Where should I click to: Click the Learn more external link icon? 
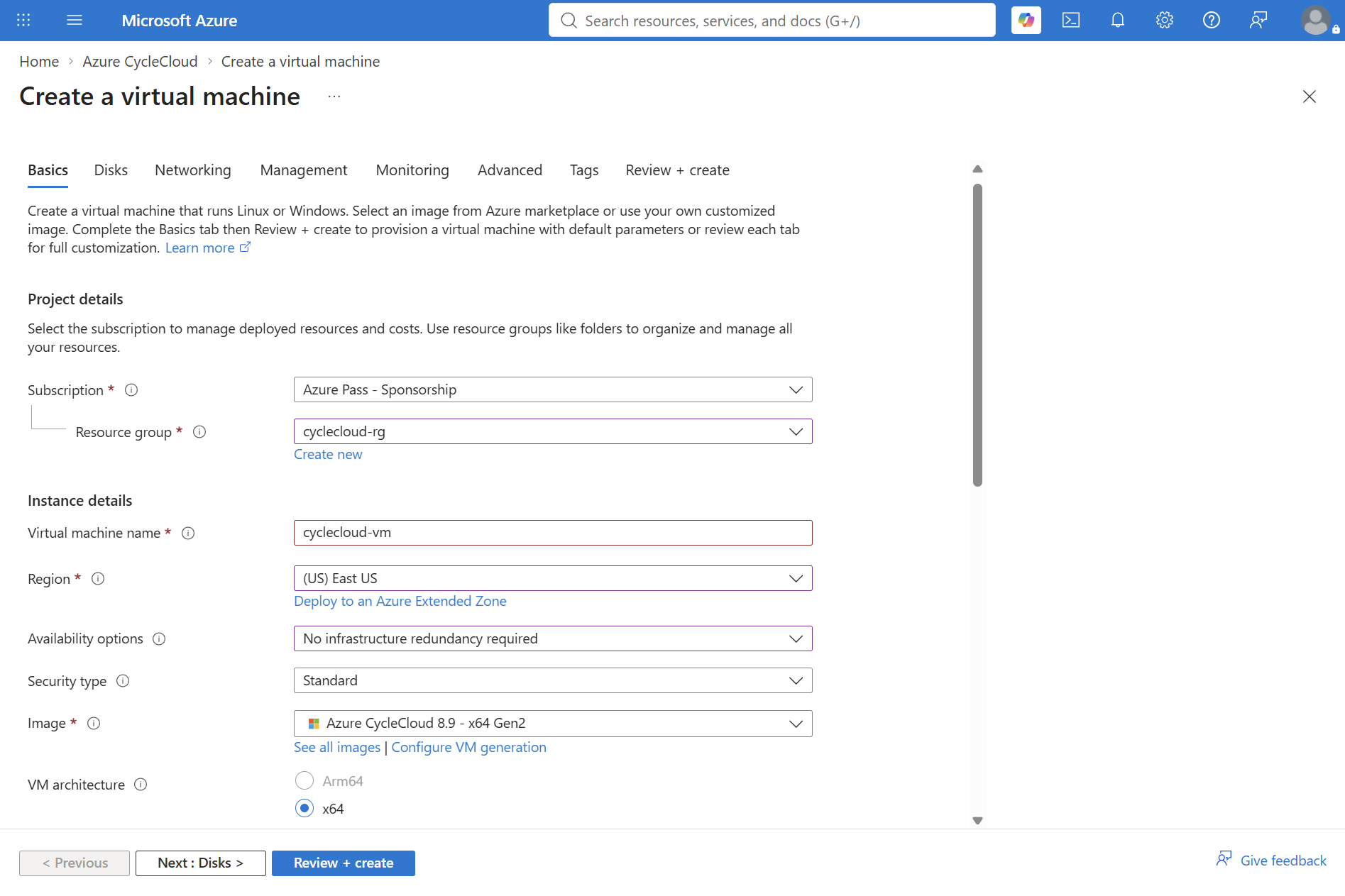point(245,248)
